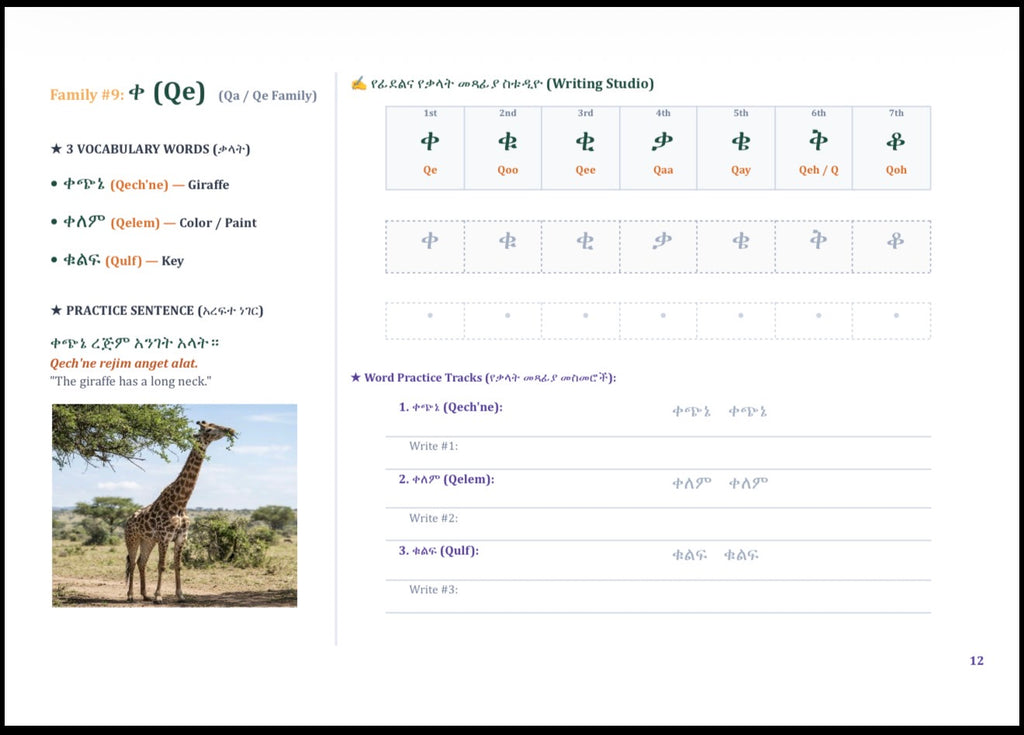This screenshot has width=1024, height=735.
Task: Select the 3rd form cell labeled 'Qee'
Action: (581, 148)
